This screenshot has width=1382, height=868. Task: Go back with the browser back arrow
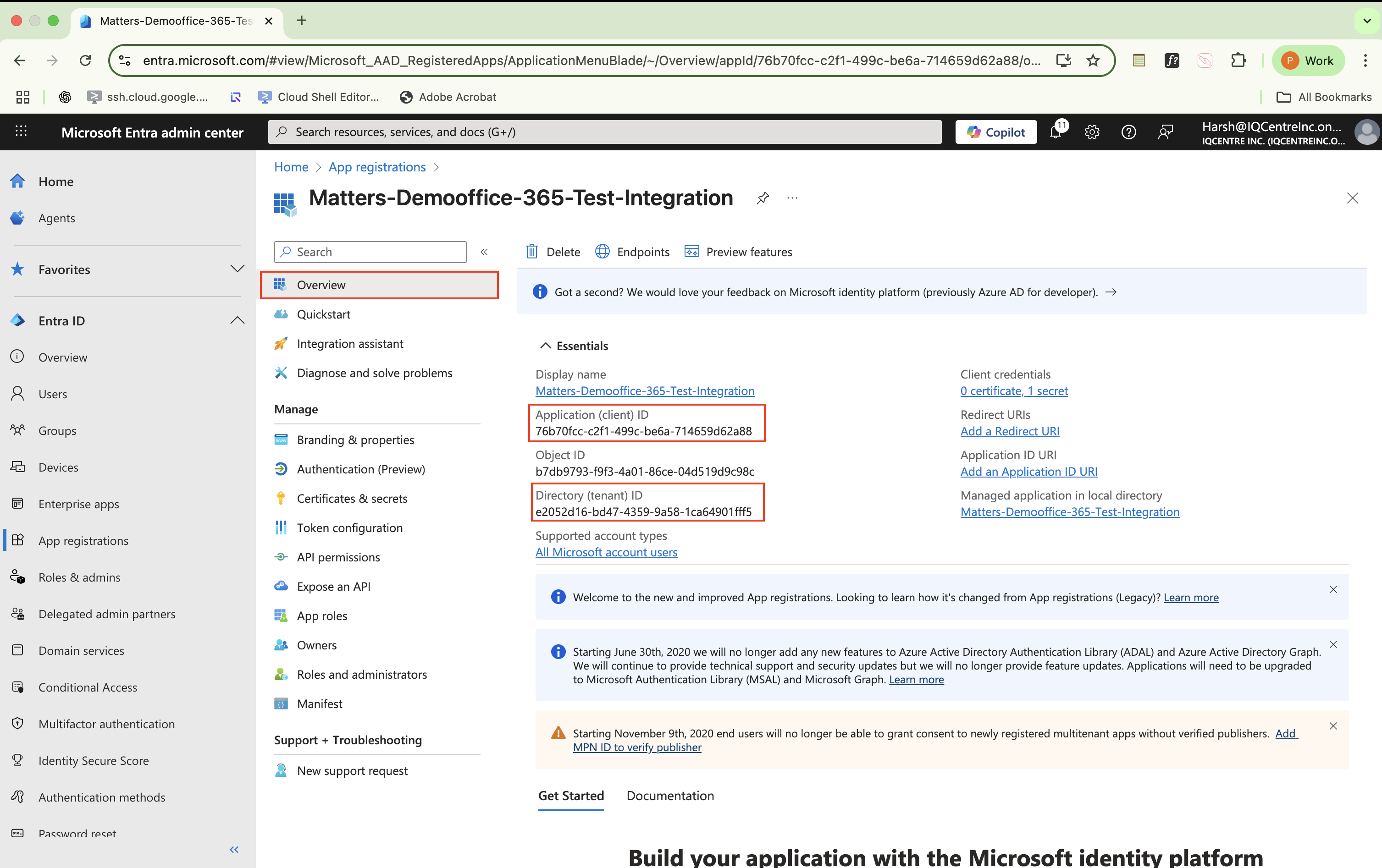20,60
